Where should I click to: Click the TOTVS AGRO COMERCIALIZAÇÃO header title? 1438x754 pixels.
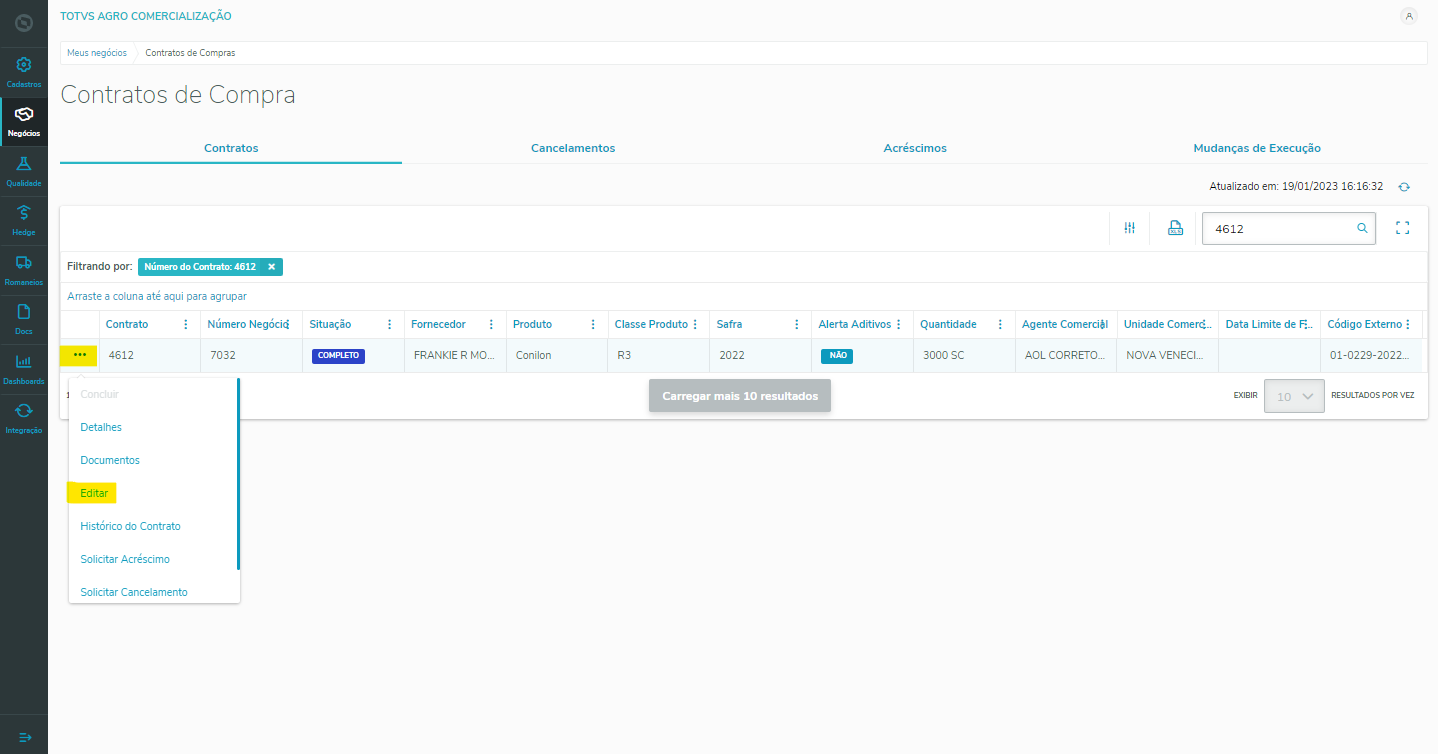(x=146, y=16)
